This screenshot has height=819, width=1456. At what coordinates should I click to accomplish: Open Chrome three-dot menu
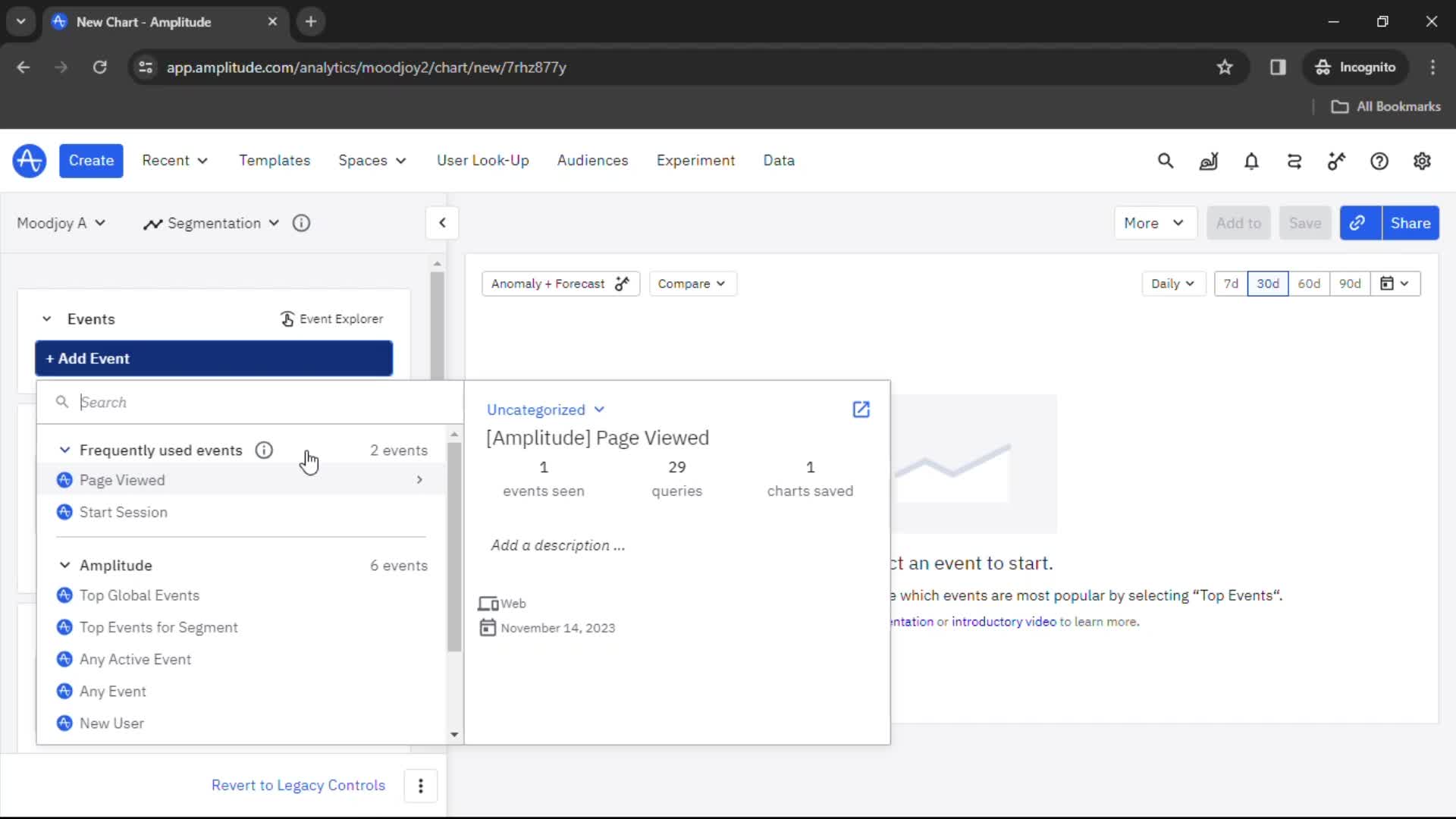tap(1432, 67)
